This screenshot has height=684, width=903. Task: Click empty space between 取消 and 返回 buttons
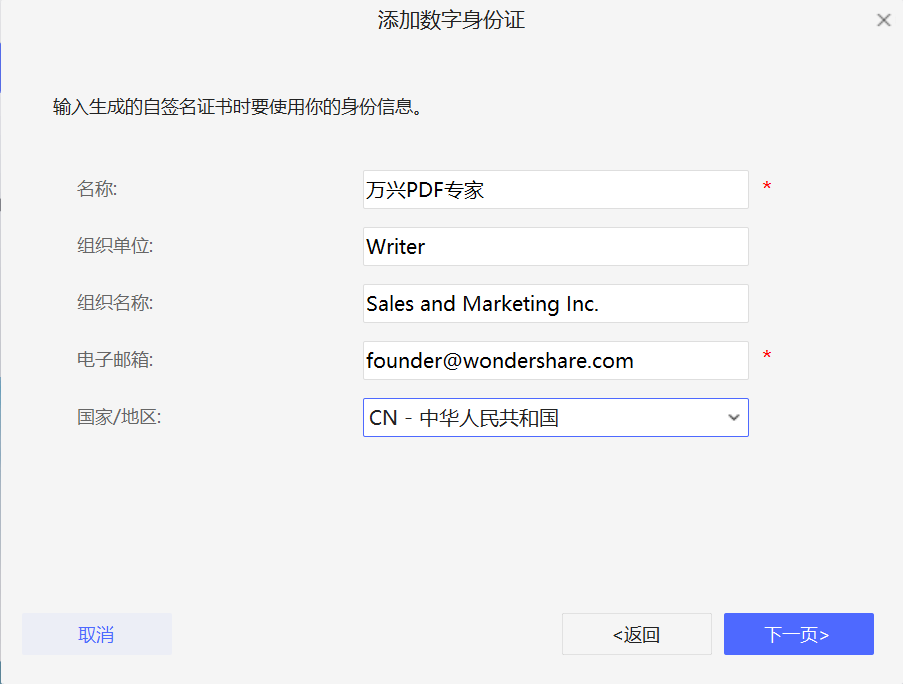[366, 634]
